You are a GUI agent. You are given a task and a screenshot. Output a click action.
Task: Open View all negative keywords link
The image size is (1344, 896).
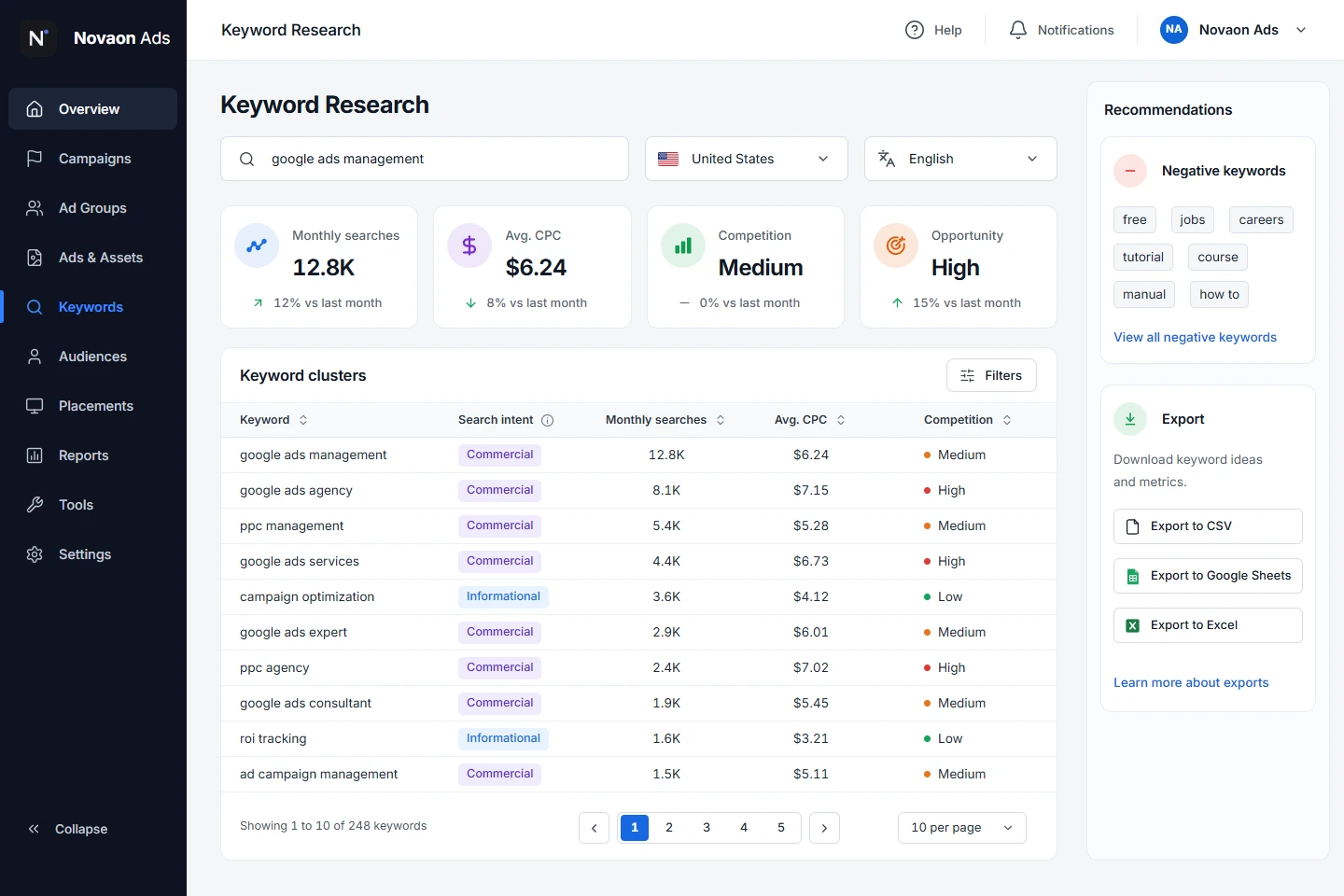point(1195,338)
